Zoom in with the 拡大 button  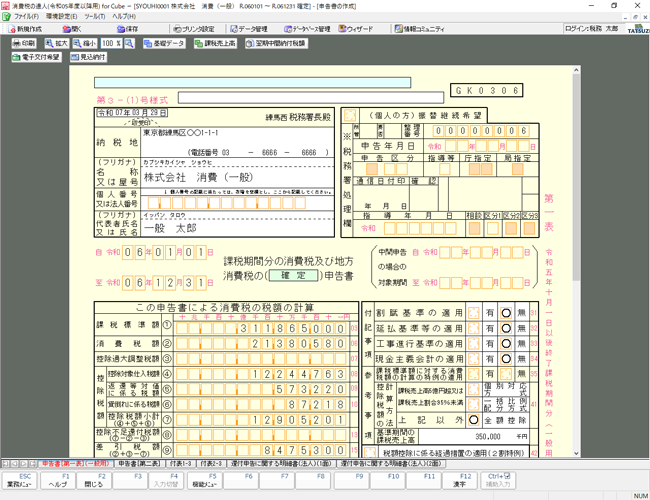(56, 43)
